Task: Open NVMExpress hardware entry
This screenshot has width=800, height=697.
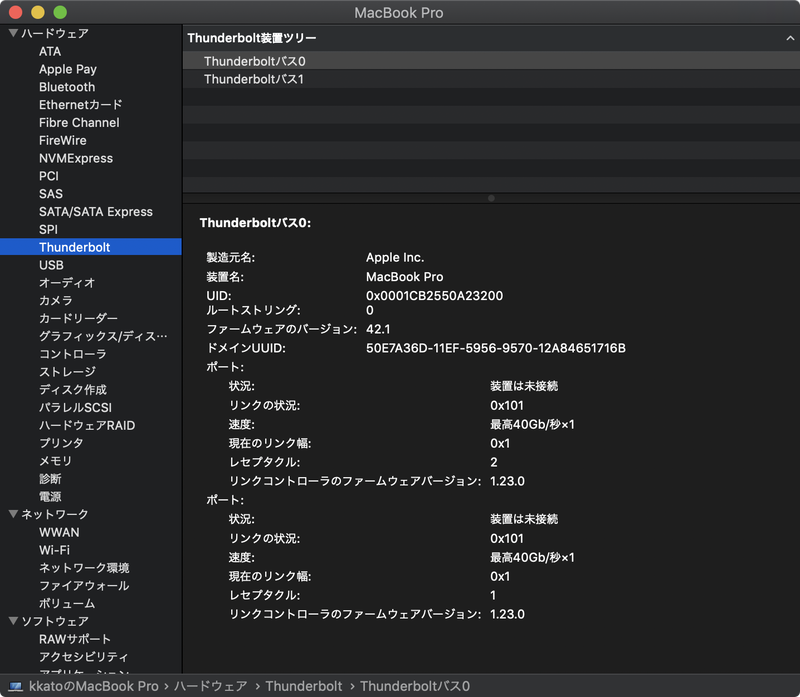Action: click(x=76, y=158)
